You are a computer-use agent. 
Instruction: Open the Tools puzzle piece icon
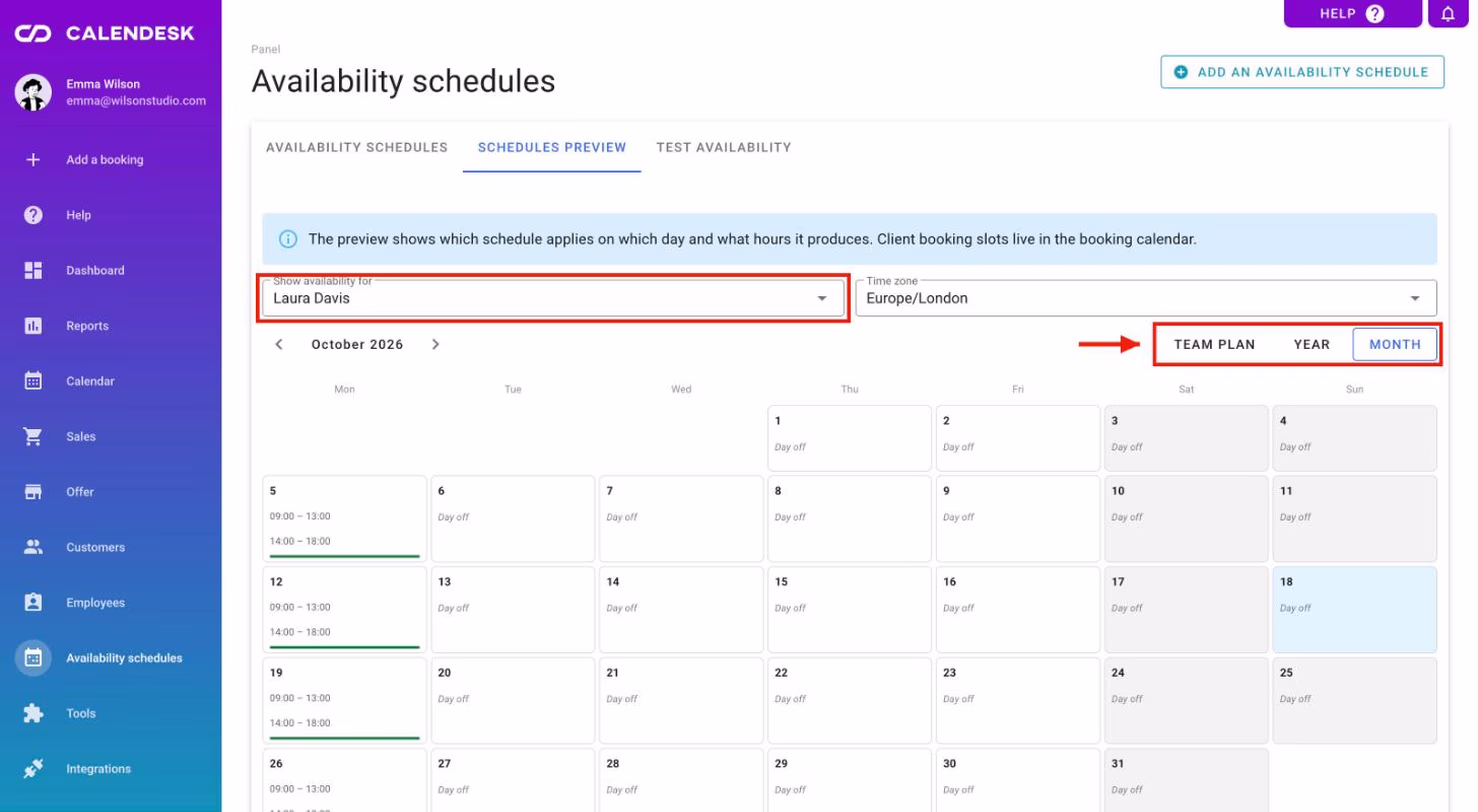tap(33, 714)
